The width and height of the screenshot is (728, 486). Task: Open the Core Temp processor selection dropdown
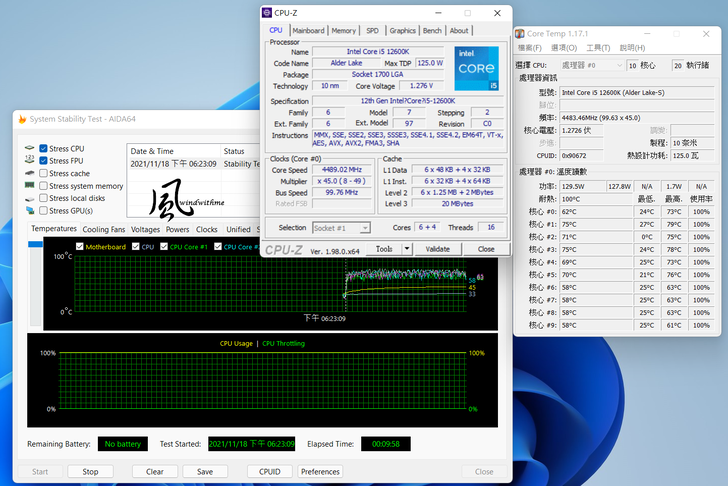coord(619,65)
